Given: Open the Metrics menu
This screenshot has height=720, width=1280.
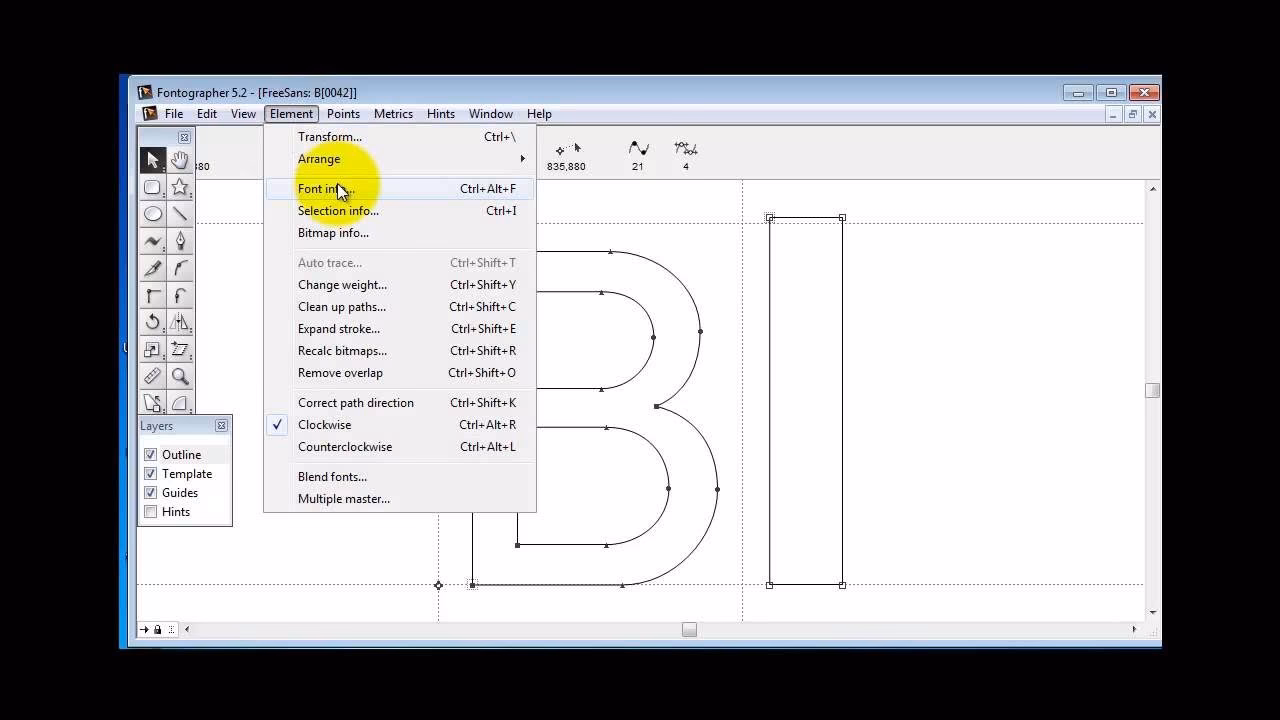Looking at the screenshot, I should click(x=393, y=114).
